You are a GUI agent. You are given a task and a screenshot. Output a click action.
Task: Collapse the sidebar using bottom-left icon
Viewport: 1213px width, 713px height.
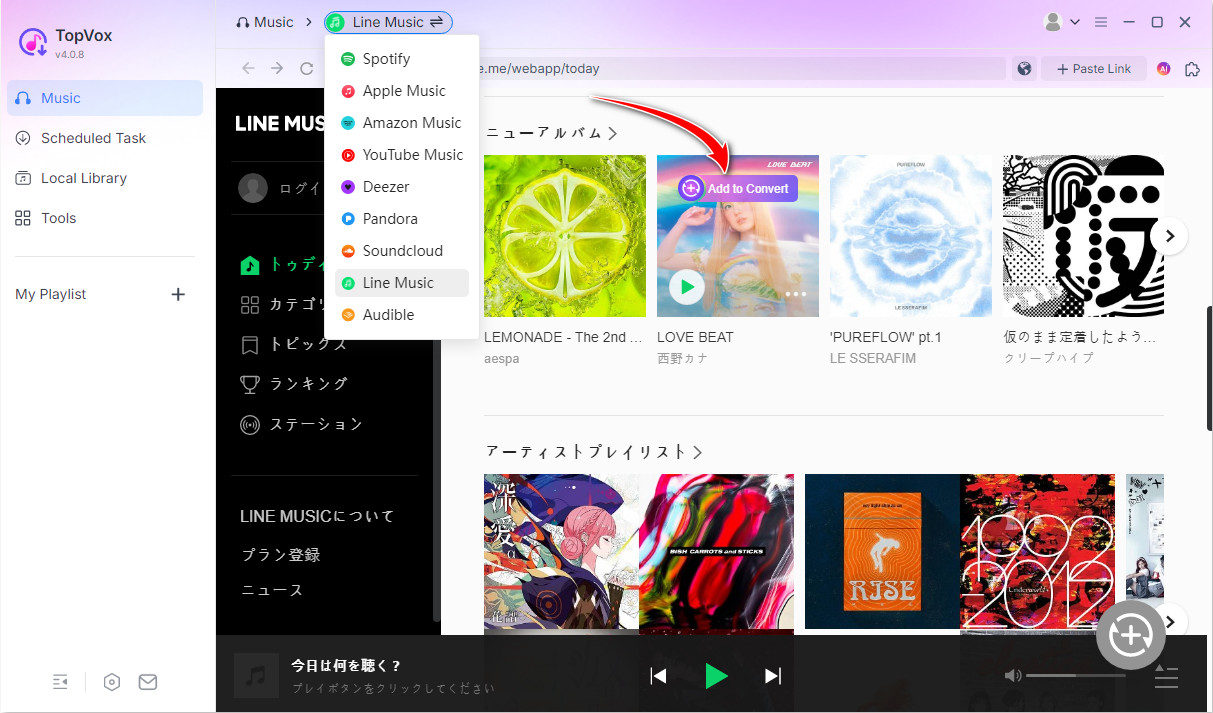pos(60,682)
